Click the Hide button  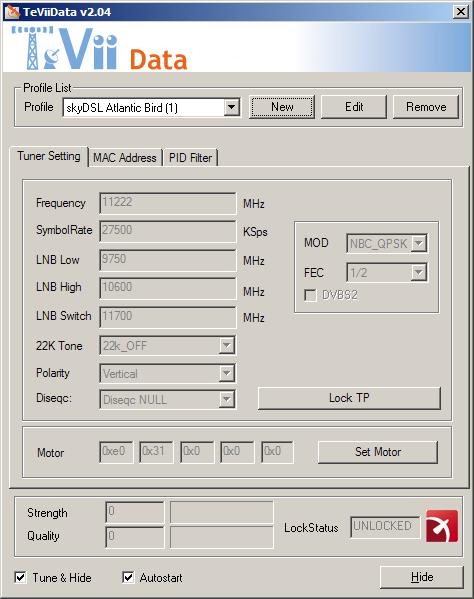pyautogui.click(x=422, y=577)
